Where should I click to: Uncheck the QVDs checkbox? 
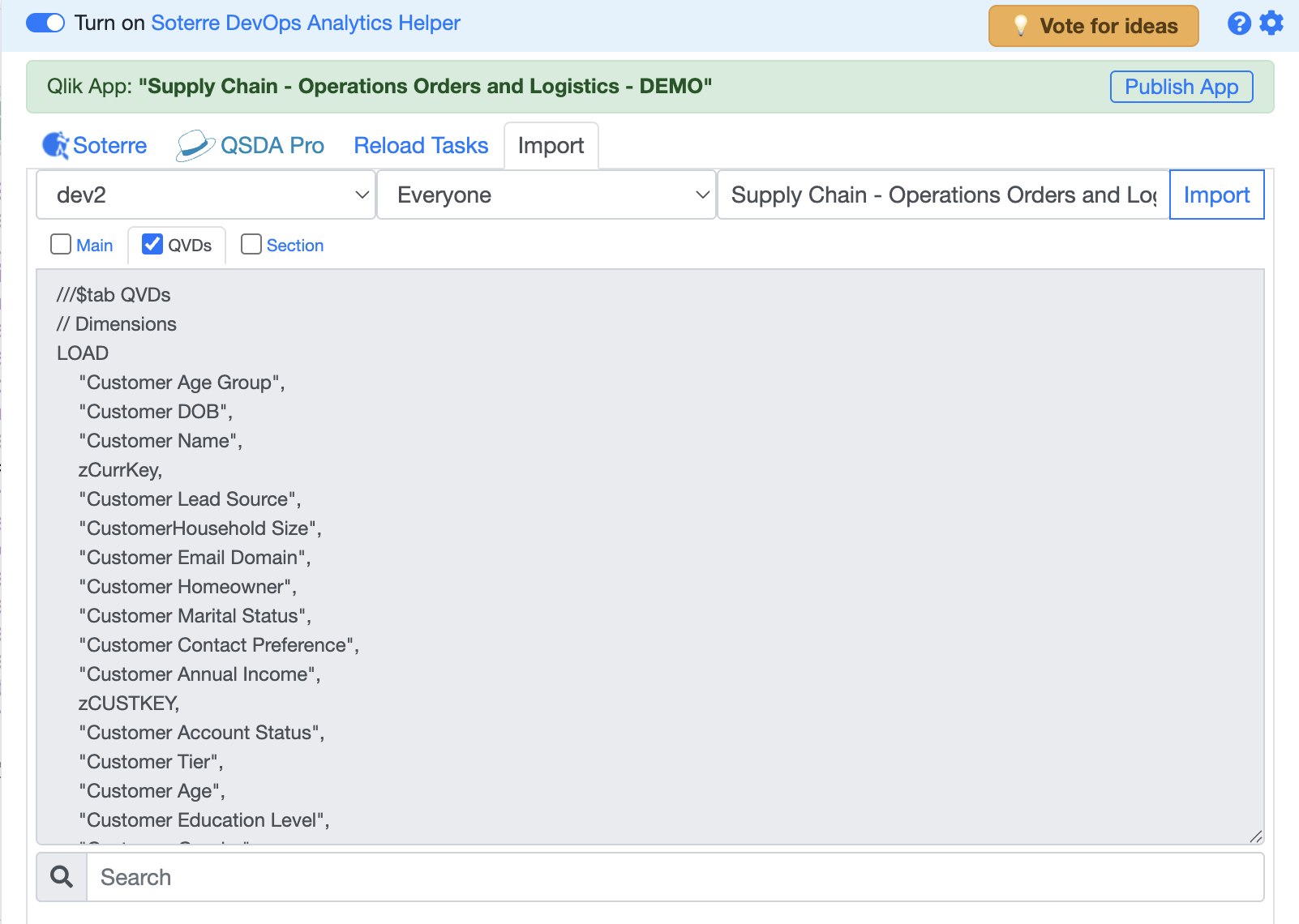coord(152,244)
